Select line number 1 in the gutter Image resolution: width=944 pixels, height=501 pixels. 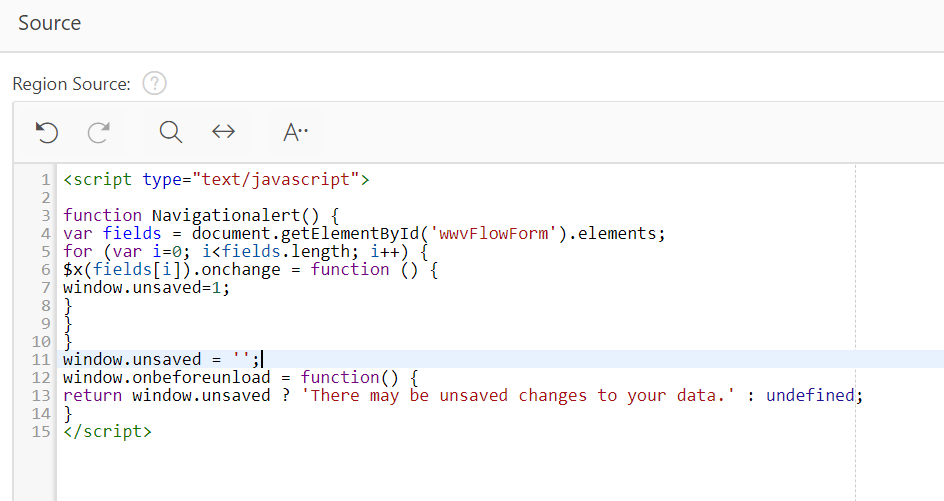[x=45, y=179]
